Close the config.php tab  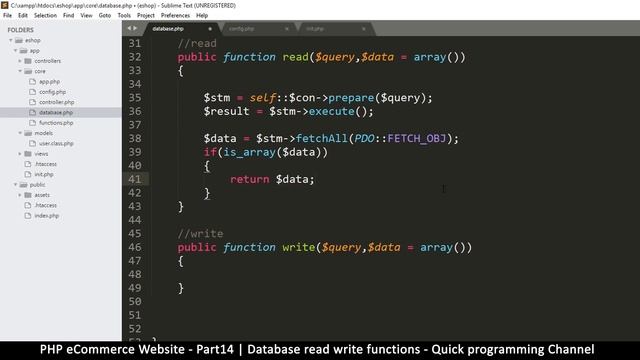pyautogui.click(x=287, y=29)
